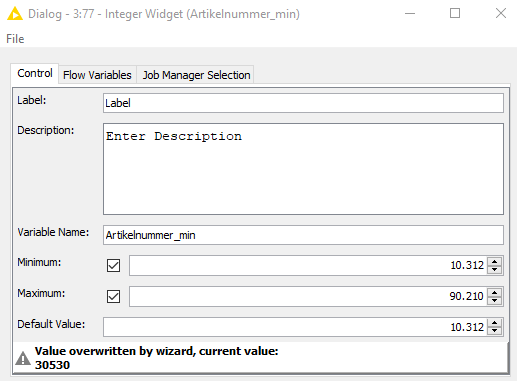Decrease Maximum value with down arrow
Screen dimensions: 517x381
pyautogui.click(x=495, y=300)
